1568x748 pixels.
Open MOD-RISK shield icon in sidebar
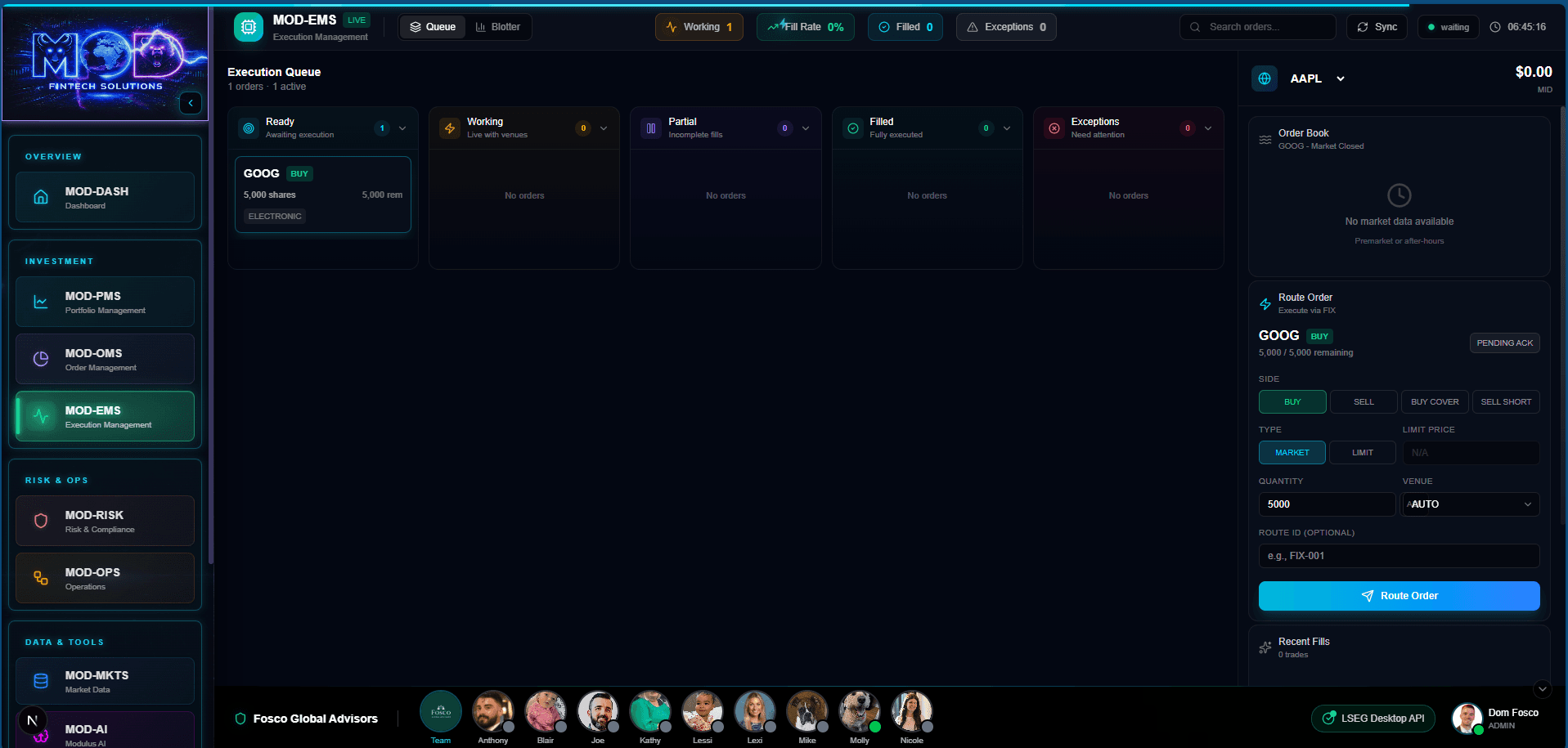tap(41, 521)
